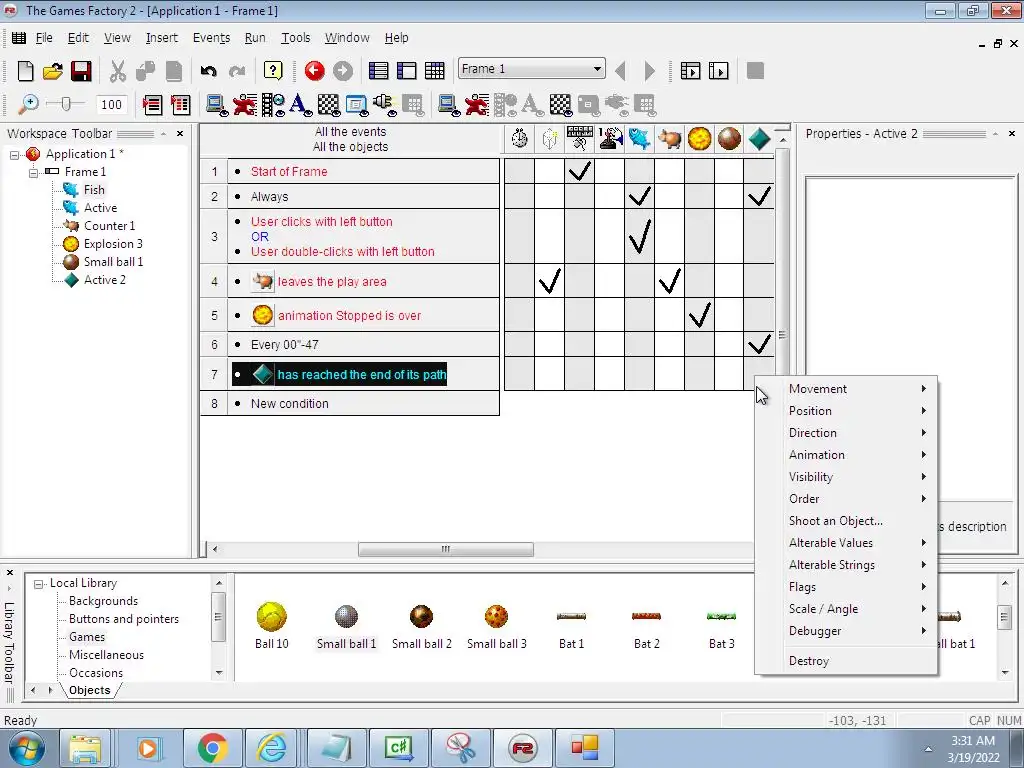This screenshot has height=768, width=1024.
Task: Choose Shoot an Object menu entry
Action: tap(846, 521)
